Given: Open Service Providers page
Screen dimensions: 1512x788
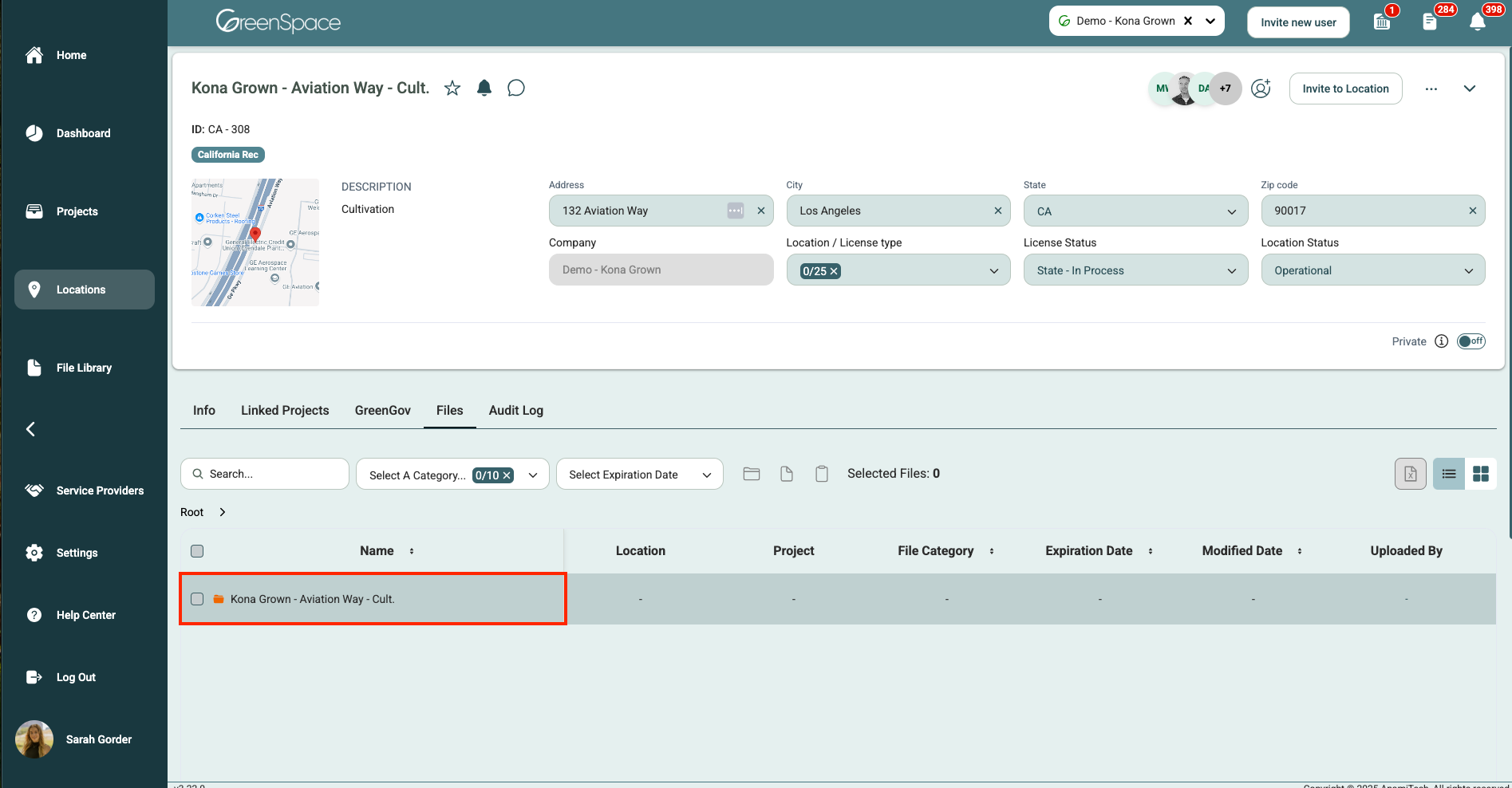Looking at the screenshot, I should (85, 491).
